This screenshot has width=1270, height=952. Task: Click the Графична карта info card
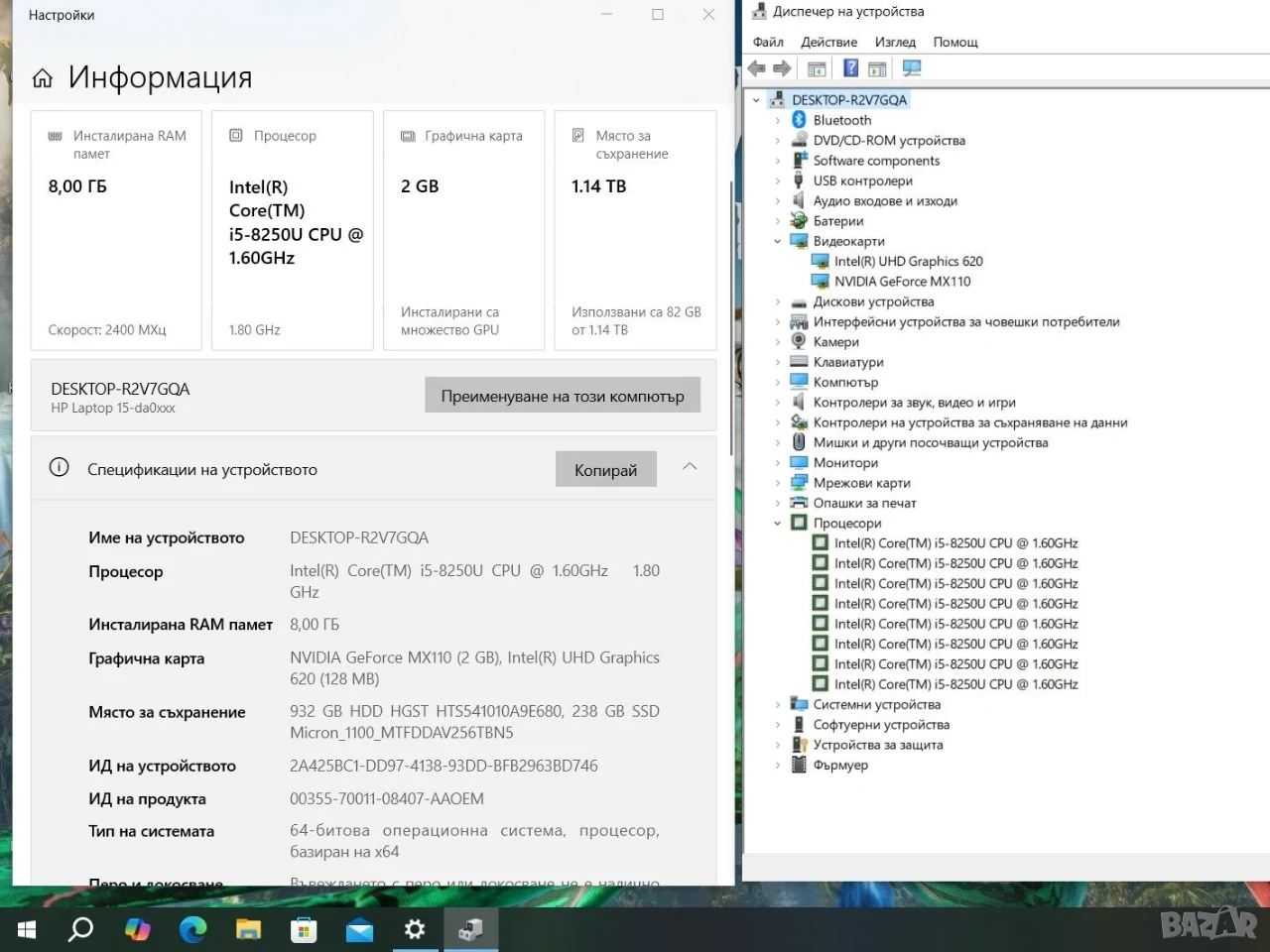[463, 230]
